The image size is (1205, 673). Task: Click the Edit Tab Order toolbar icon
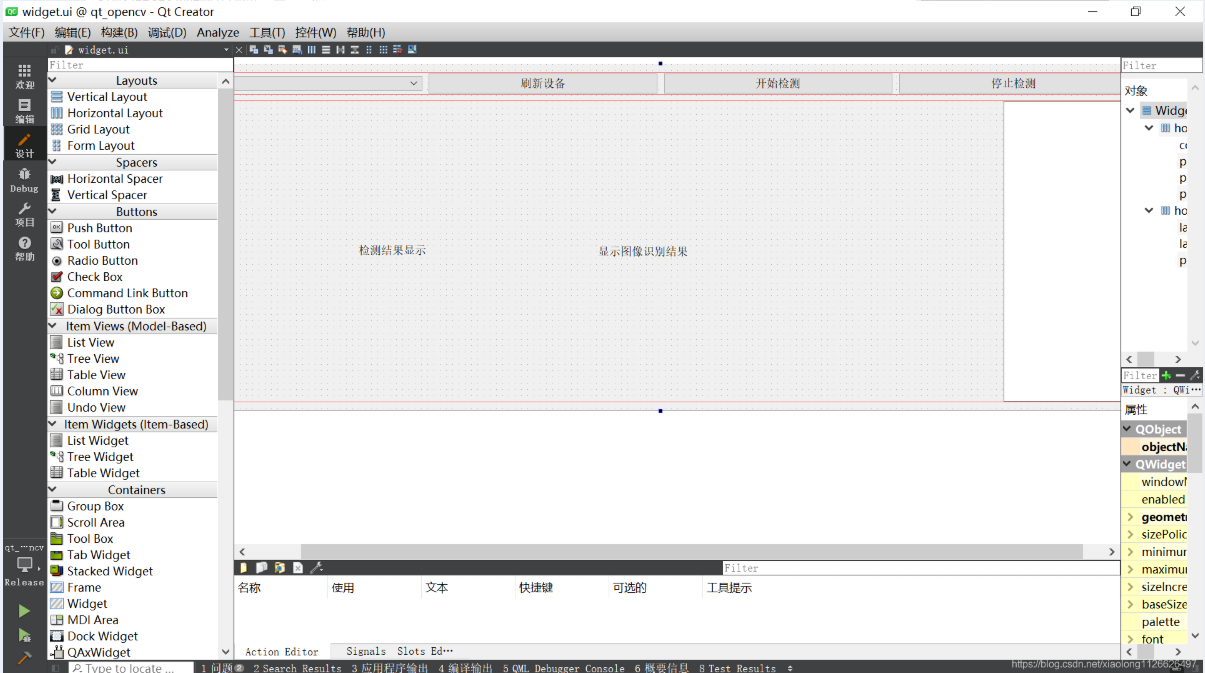(x=297, y=49)
